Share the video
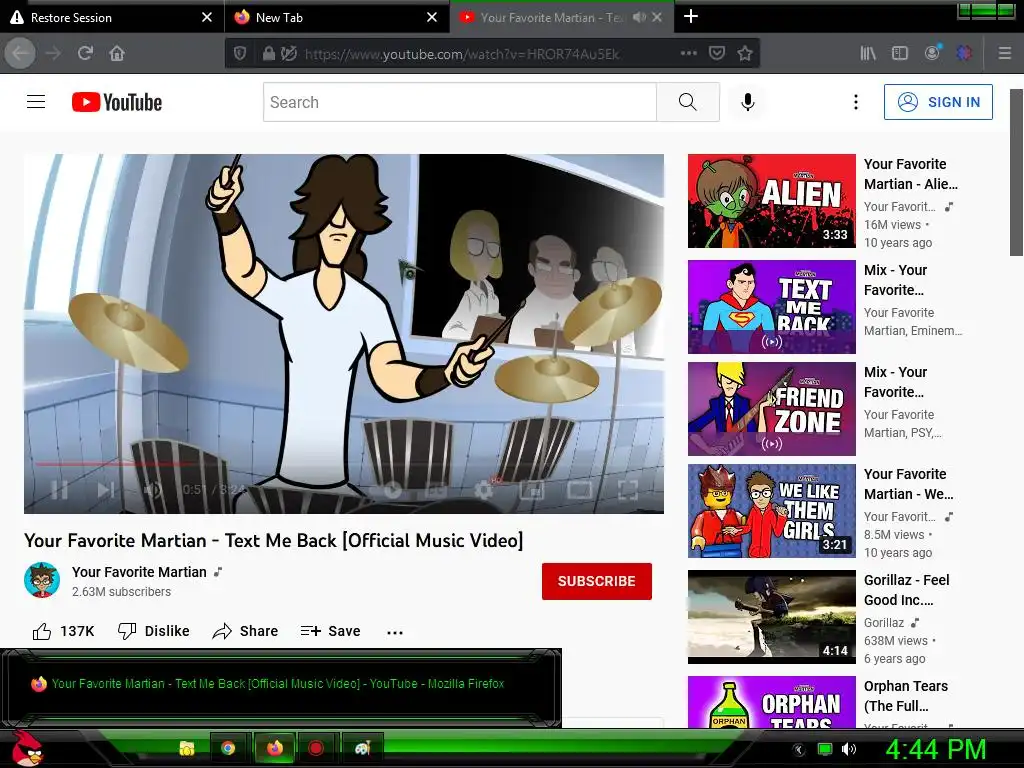The width and height of the screenshot is (1024, 768). [246, 631]
